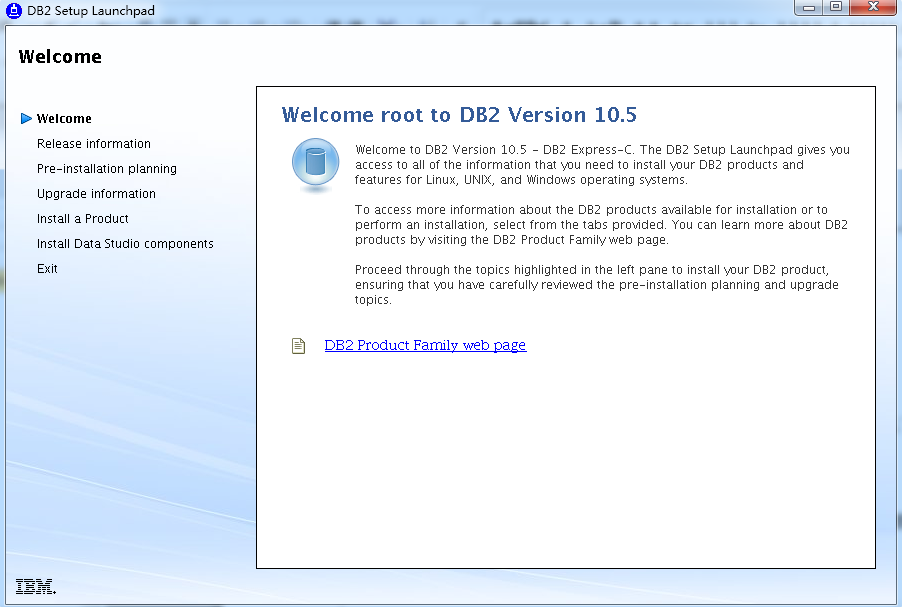Click the IBM logo
The width and height of the screenshot is (902, 607).
click(36, 586)
